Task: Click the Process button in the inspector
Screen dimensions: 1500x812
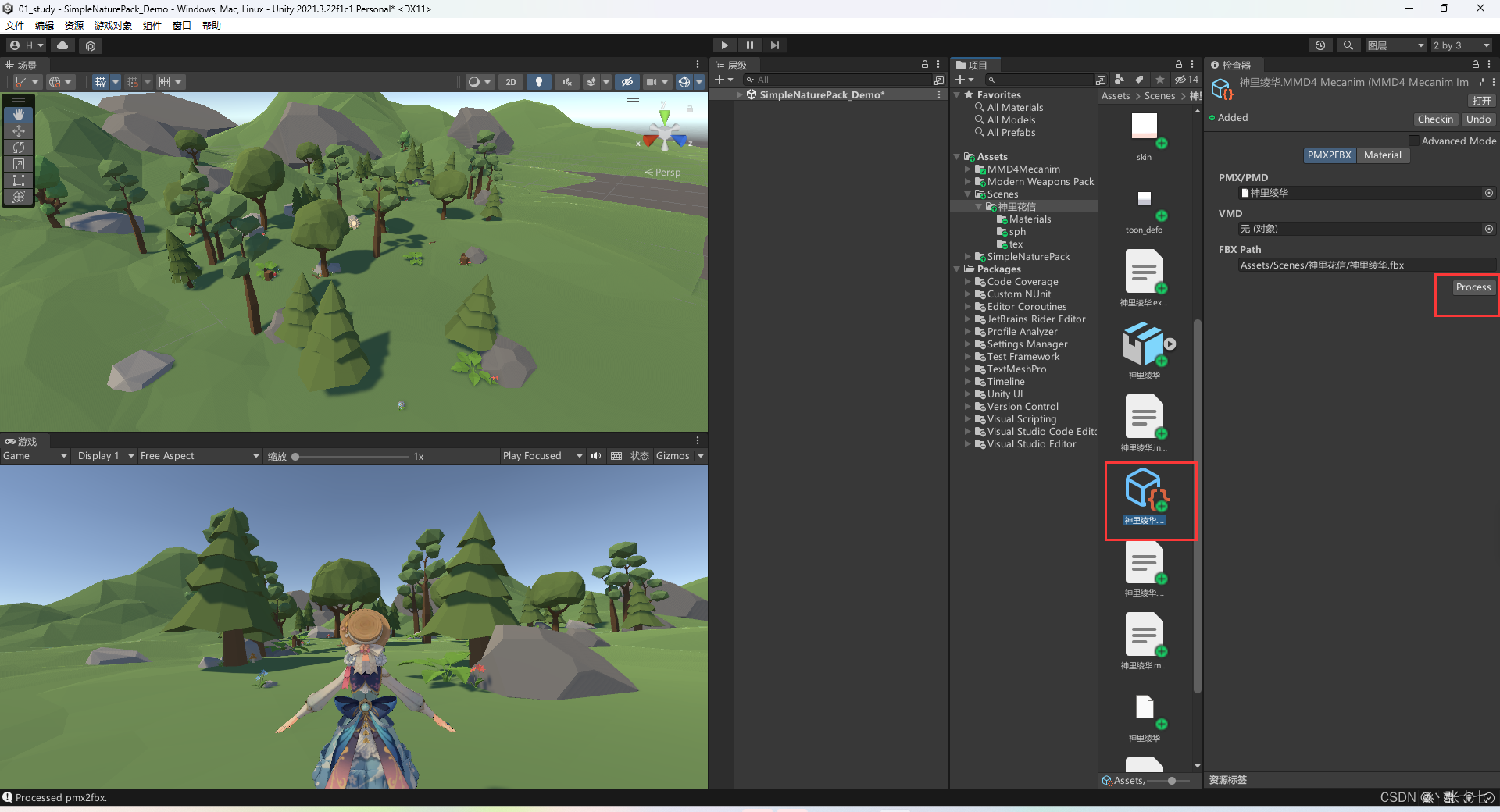Action: [1473, 287]
